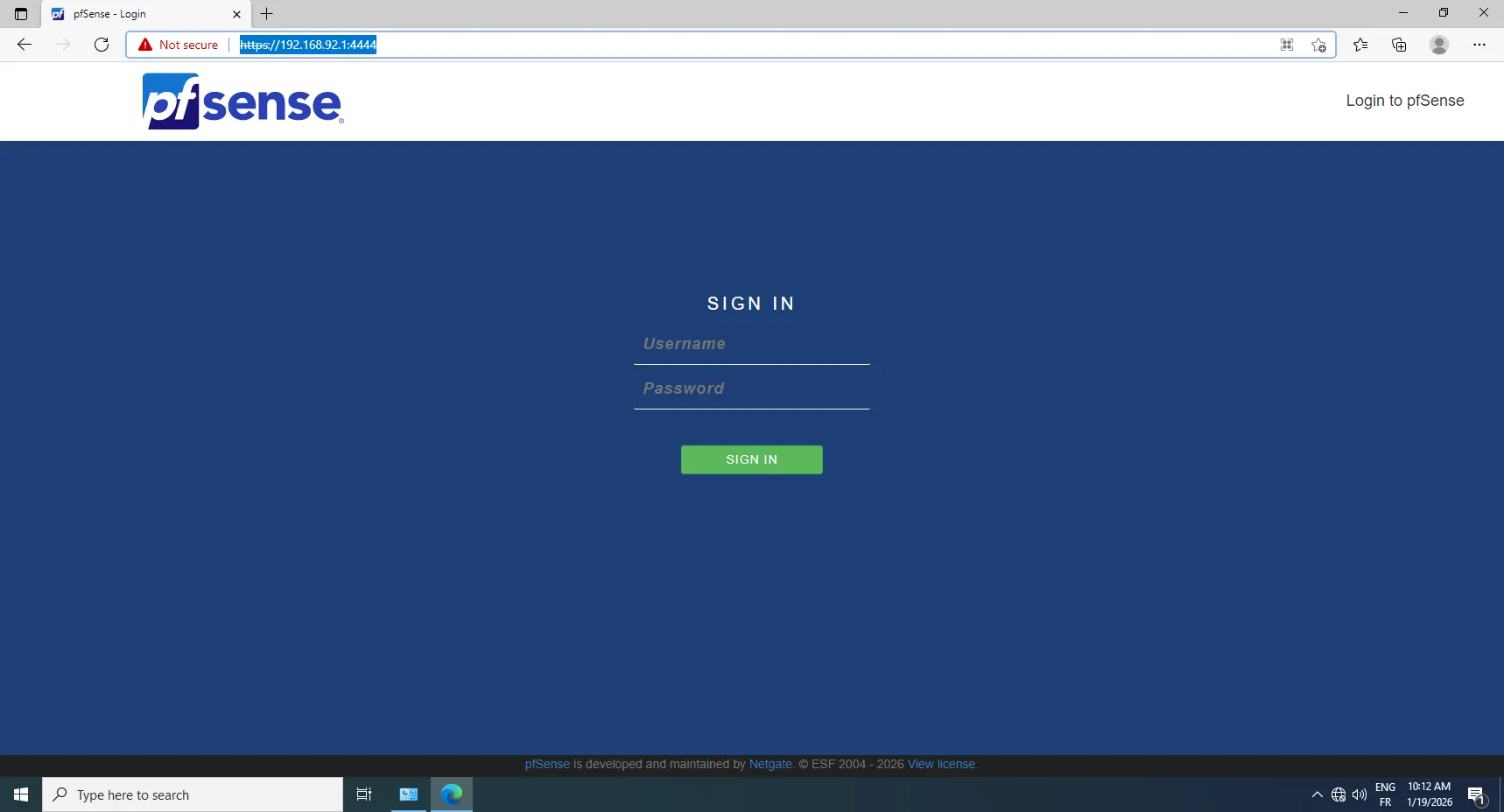The width and height of the screenshot is (1504, 812).
Task: Close the pfSense - Login tab
Action: click(x=236, y=14)
